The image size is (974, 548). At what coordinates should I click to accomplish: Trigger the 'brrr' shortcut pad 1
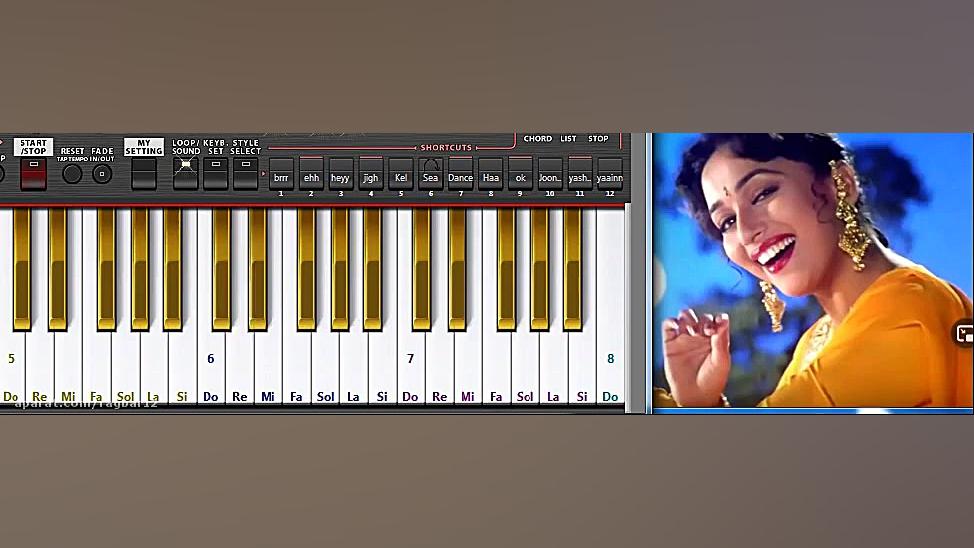point(281,174)
